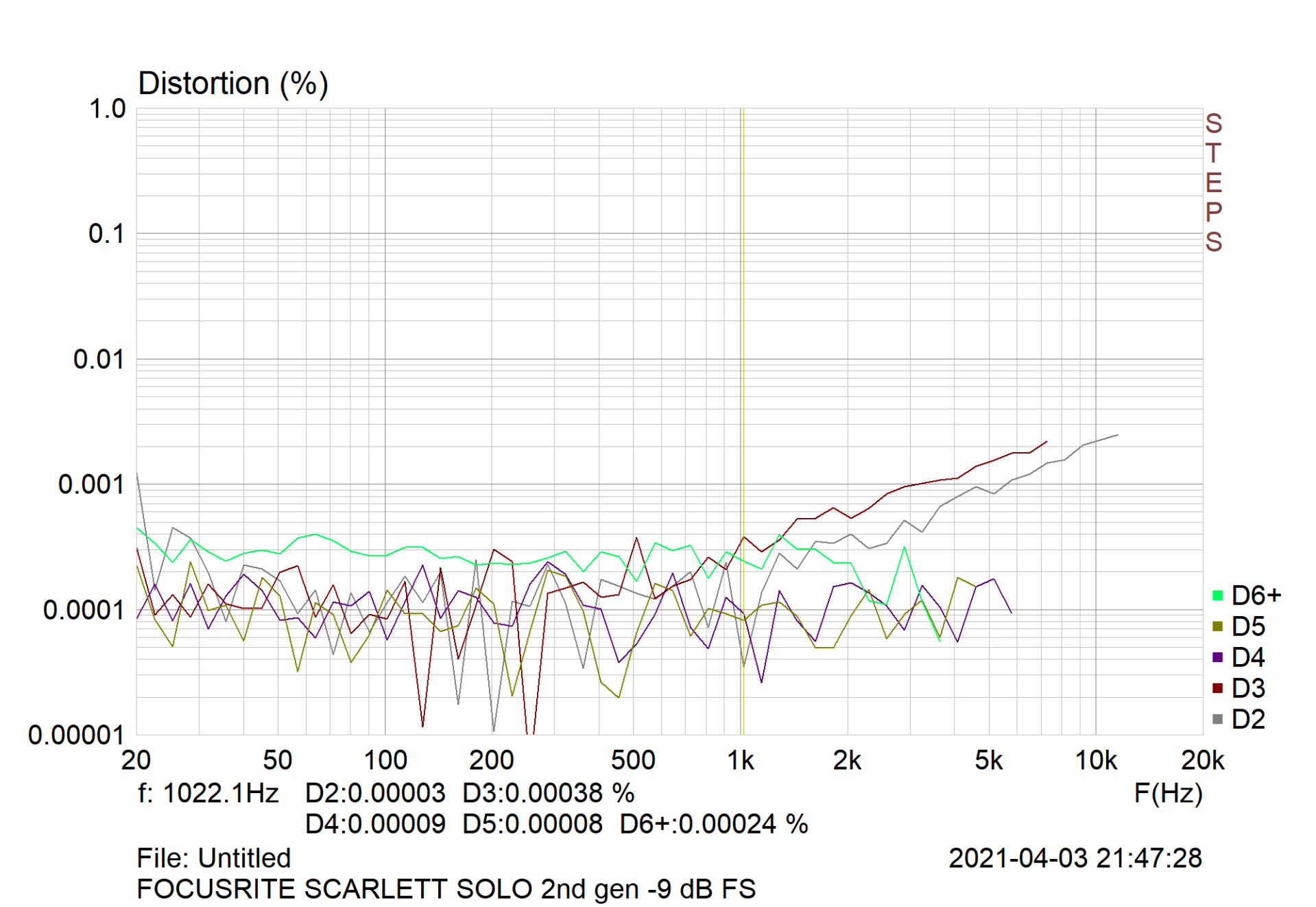Click the "10k" frequency axis tick label
The height and width of the screenshot is (907, 1316).
click(1096, 760)
